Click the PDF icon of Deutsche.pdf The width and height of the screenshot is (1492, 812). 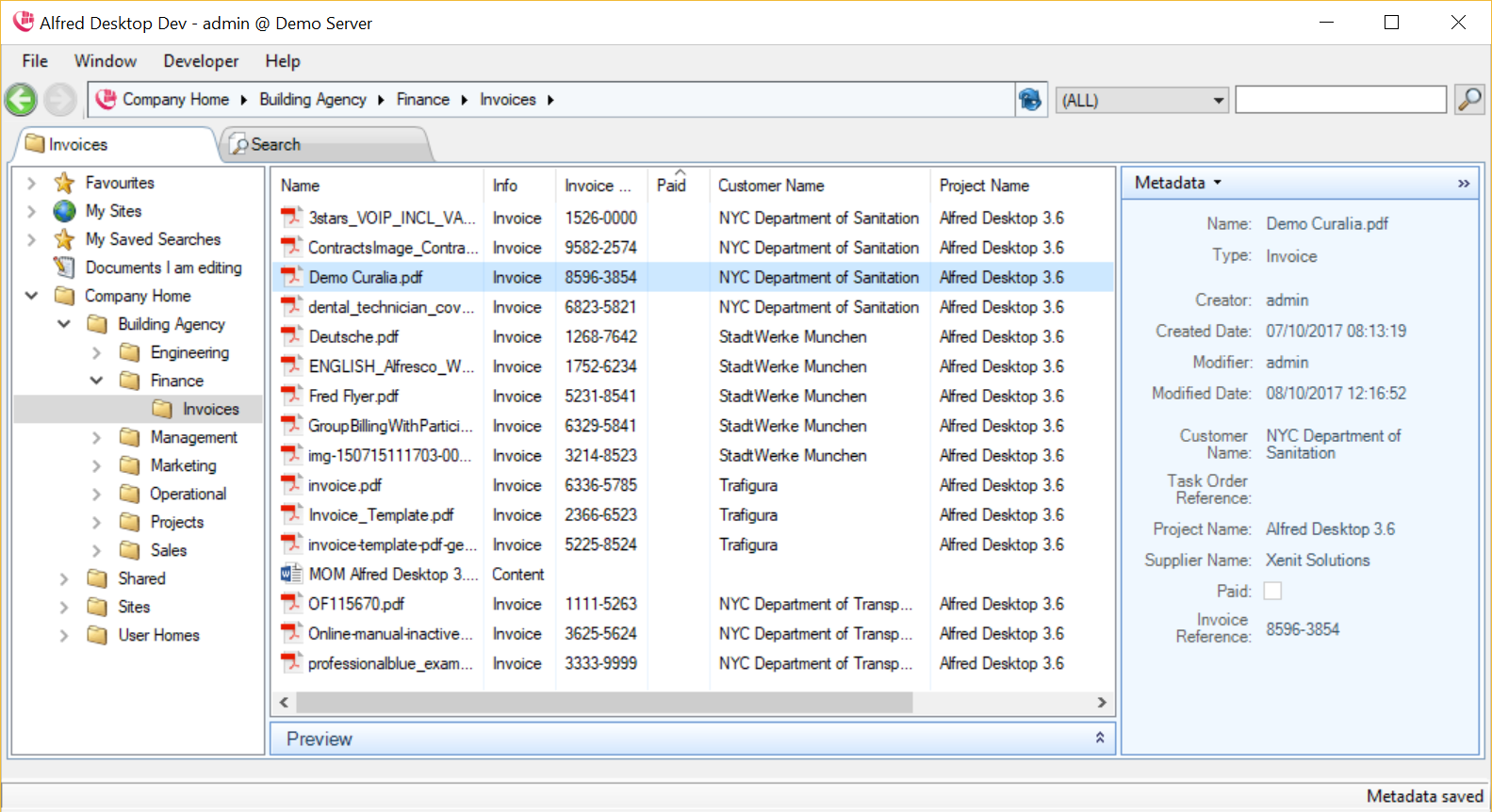pos(291,336)
